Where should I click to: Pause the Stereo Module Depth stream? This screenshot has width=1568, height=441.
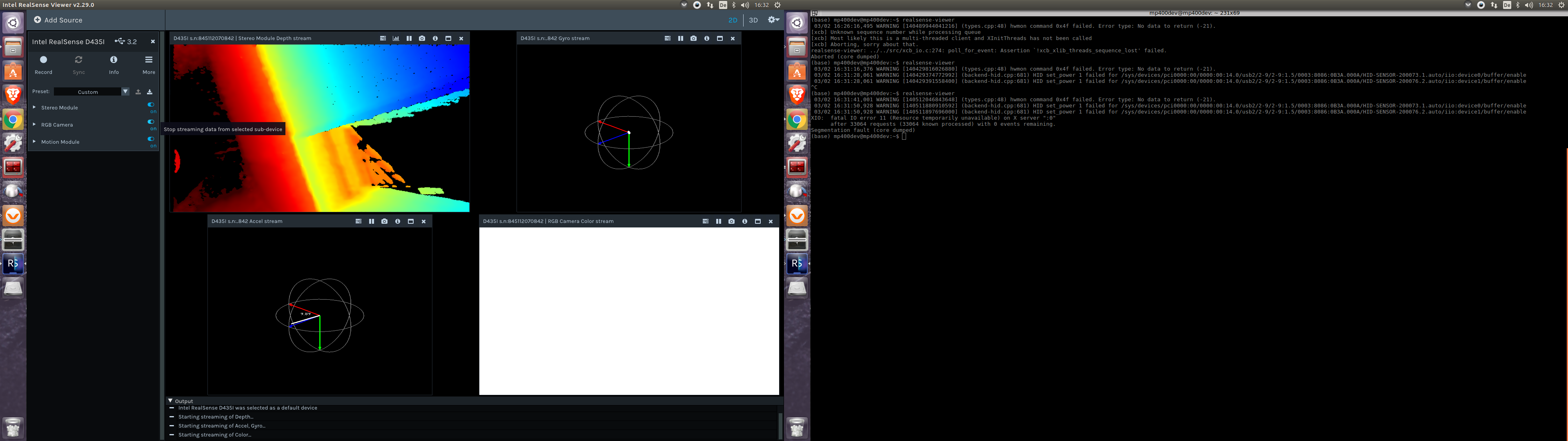(408, 38)
